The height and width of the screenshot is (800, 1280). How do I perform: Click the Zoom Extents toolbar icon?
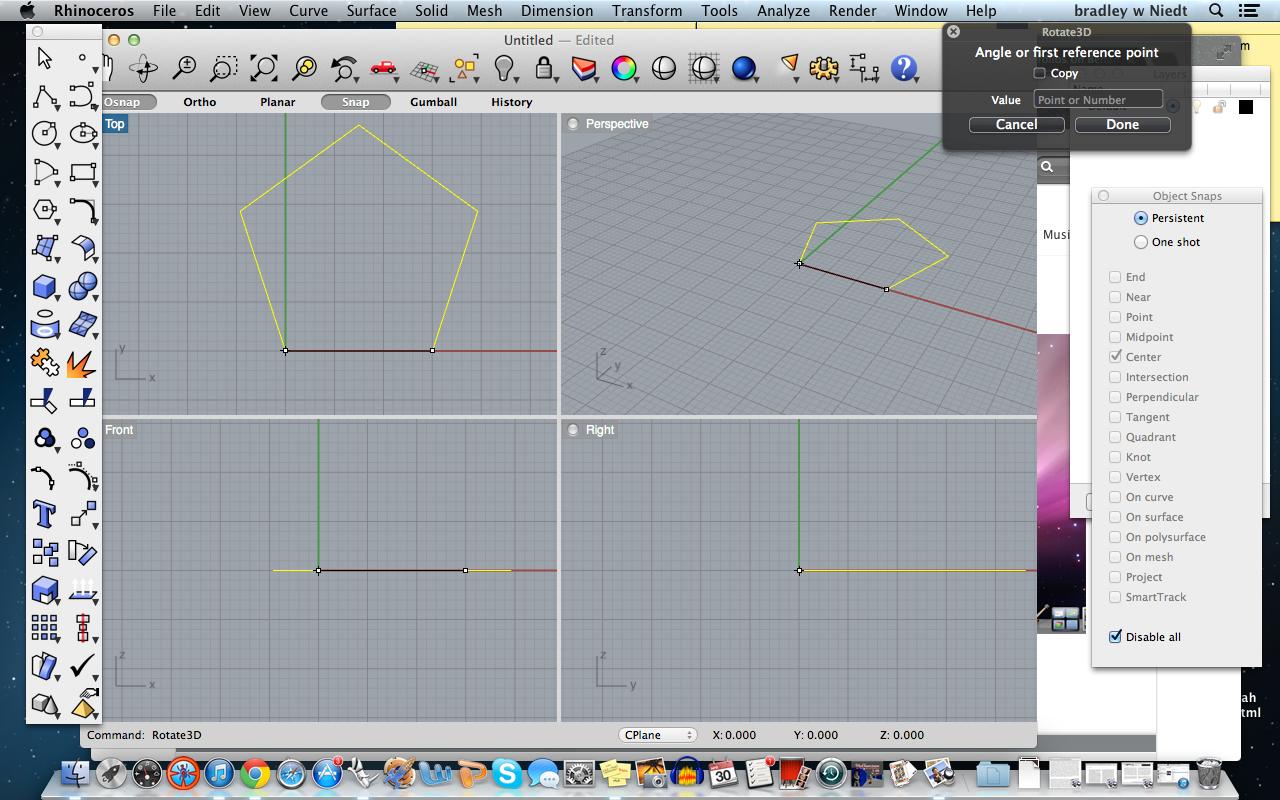[x=264, y=68]
